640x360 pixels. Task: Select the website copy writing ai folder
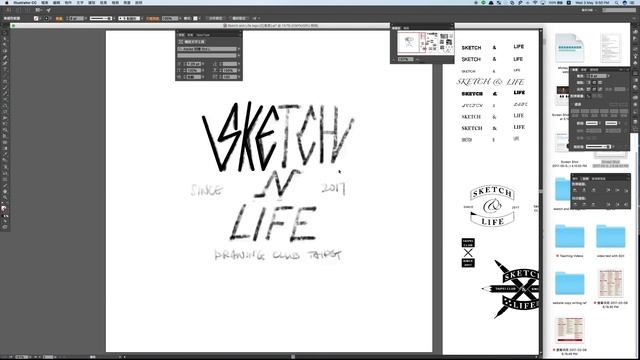569,284
